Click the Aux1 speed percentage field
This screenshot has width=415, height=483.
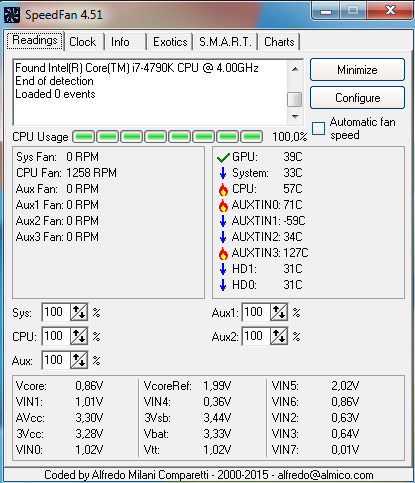256,312
